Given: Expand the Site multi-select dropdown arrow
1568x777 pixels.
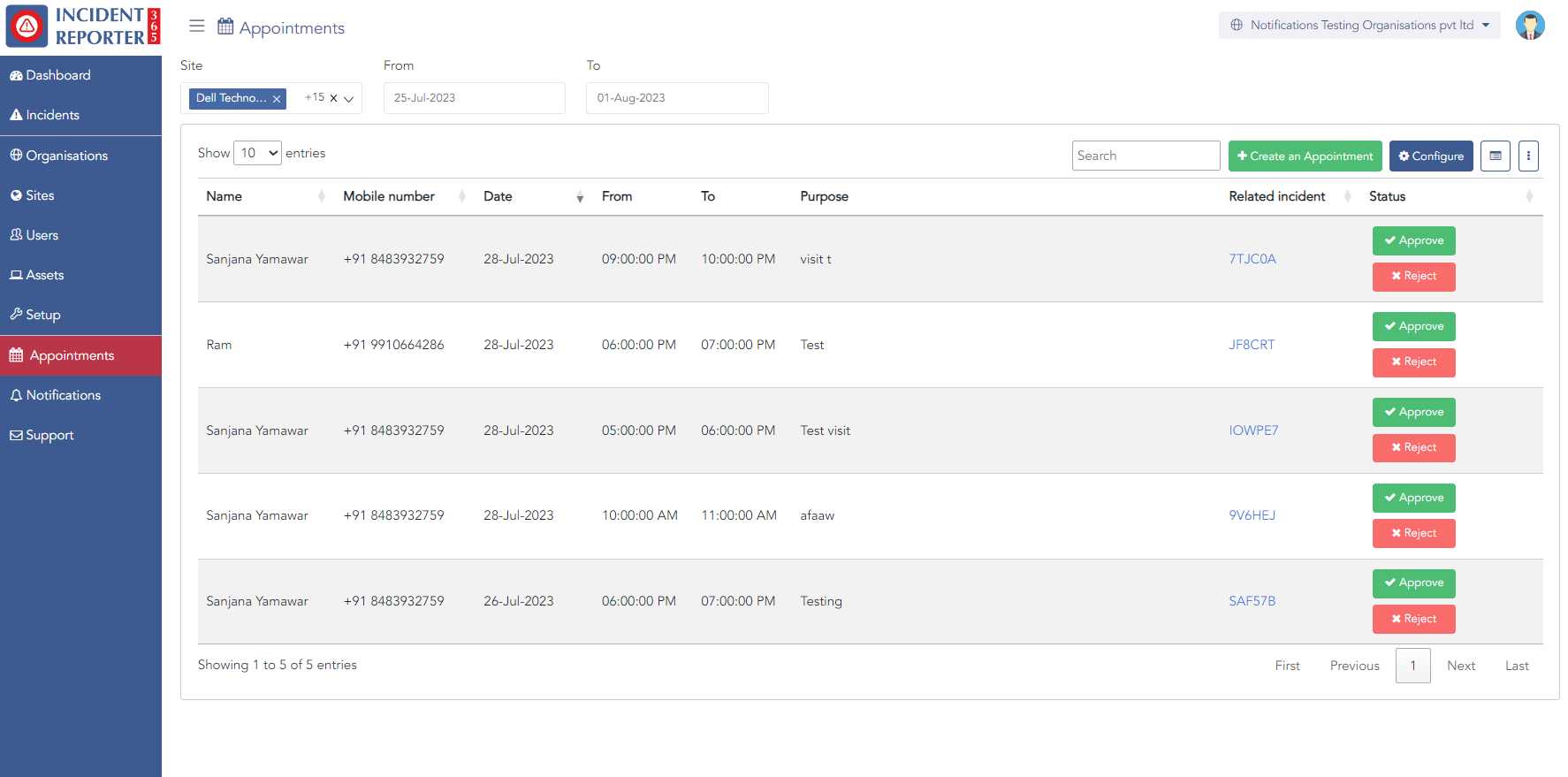Looking at the screenshot, I should coord(349,99).
